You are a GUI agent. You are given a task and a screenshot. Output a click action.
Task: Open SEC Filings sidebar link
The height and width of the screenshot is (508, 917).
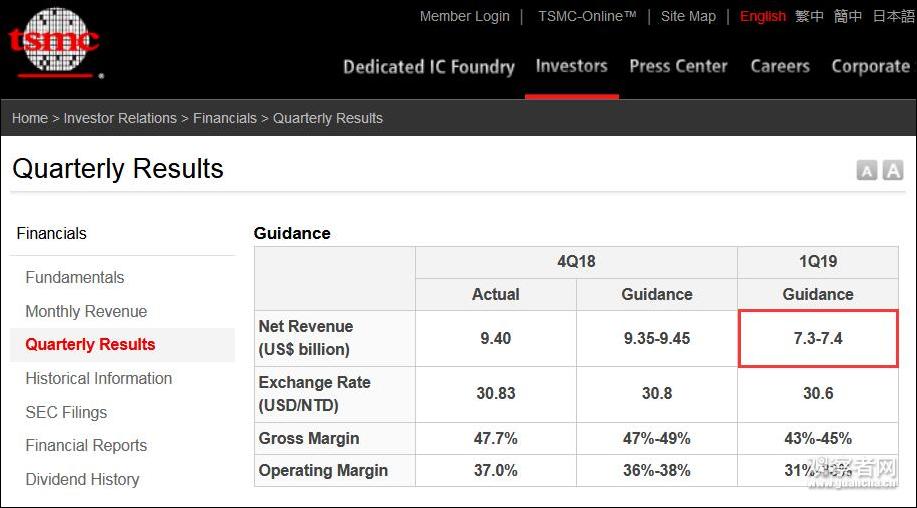pyautogui.click(x=66, y=412)
